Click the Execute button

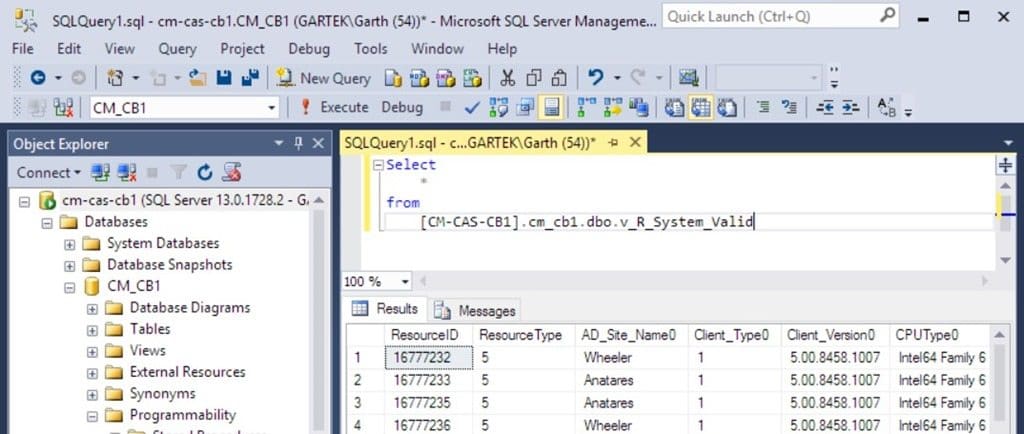pos(334,108)
